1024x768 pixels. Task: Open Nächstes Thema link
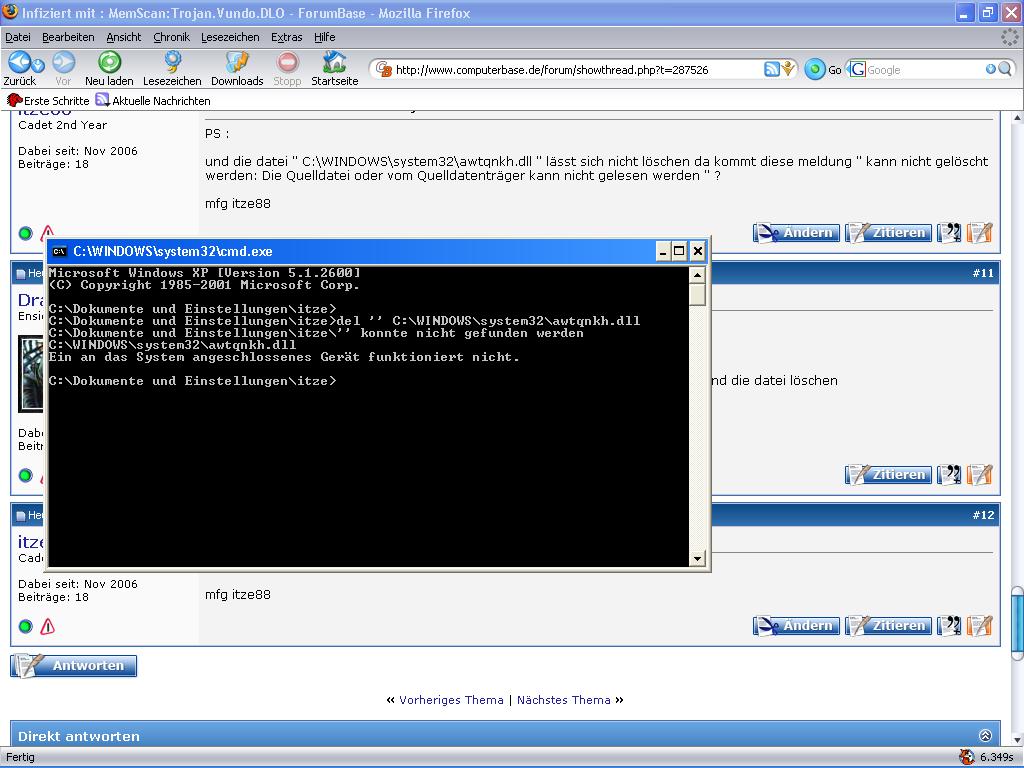(x=564, y=700)
